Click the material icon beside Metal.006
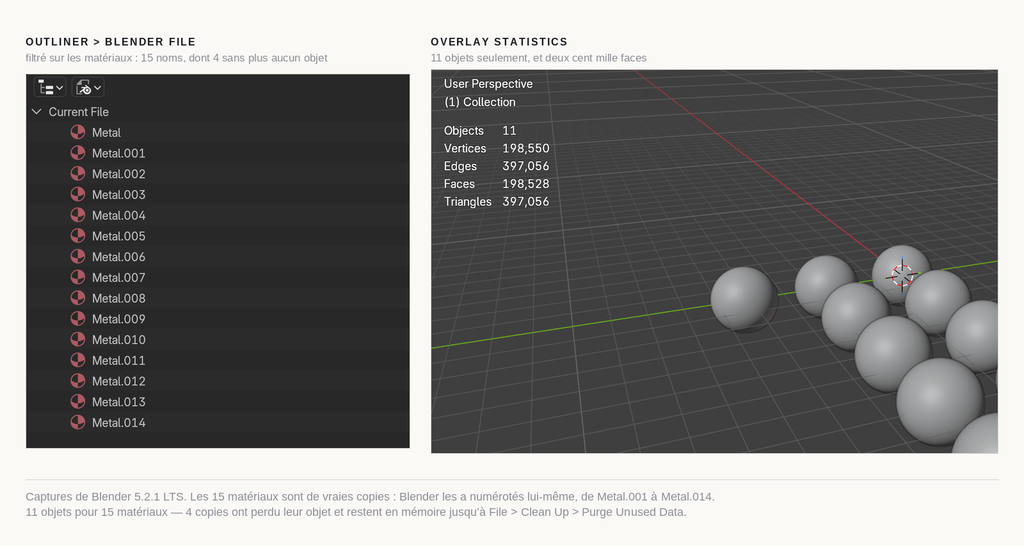Screen dimensions: 1024x546 [78, 257]
